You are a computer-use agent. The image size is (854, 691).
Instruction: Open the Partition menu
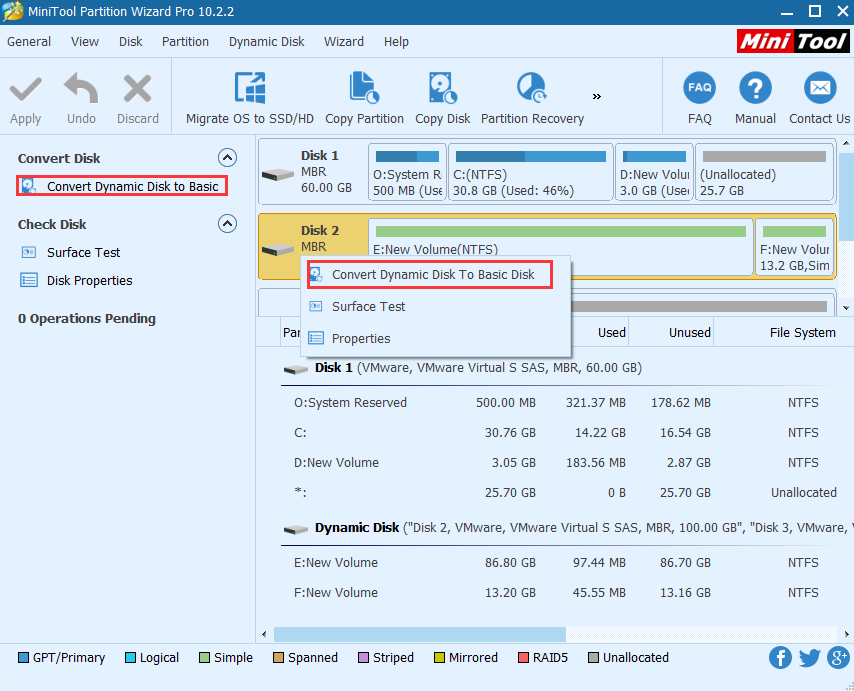[x=185, y=42]
